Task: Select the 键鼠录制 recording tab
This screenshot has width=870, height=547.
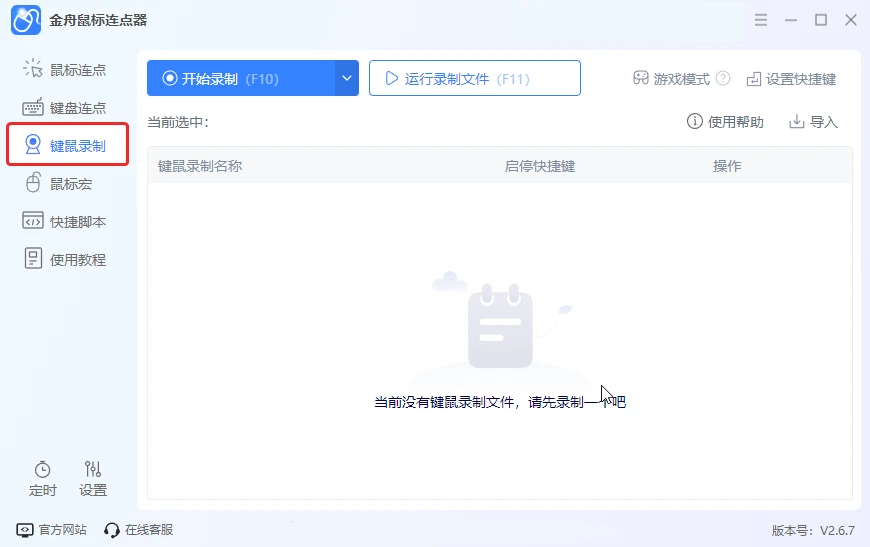Action: coord(67,145)
